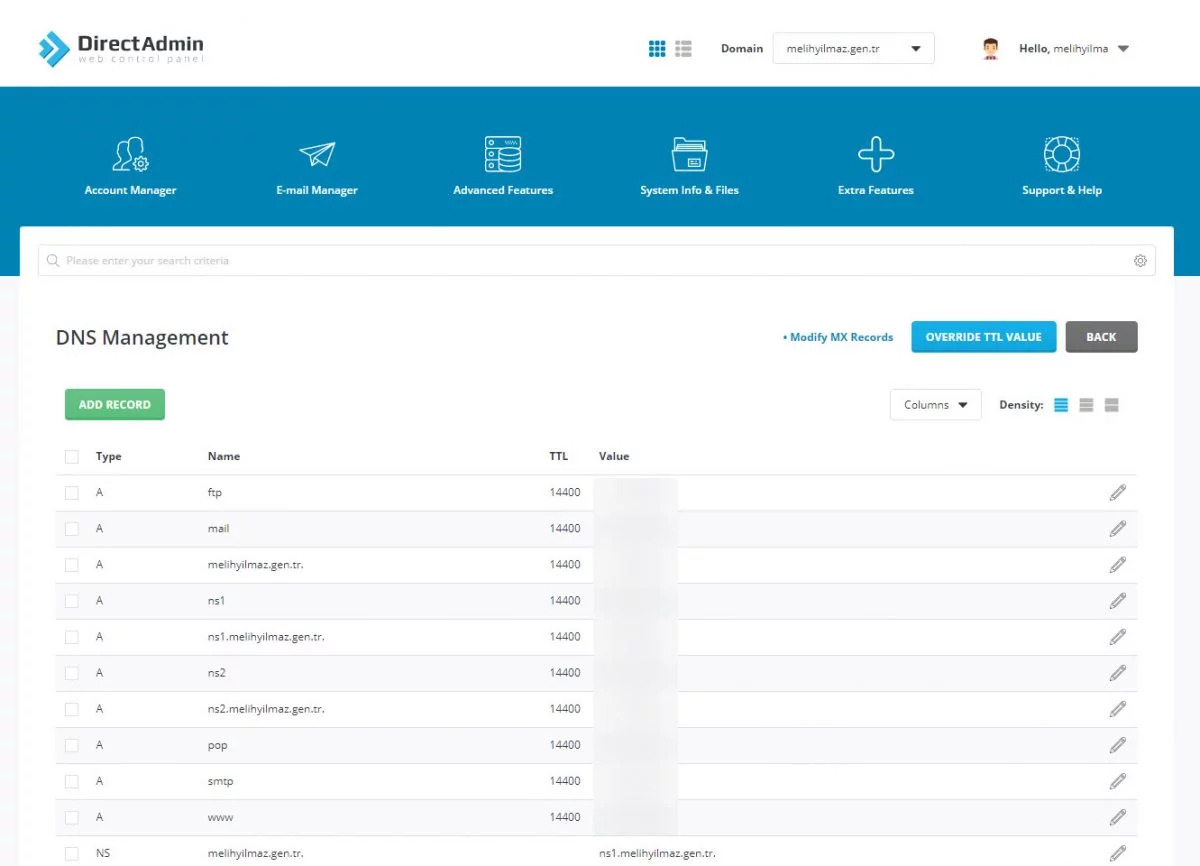Toggle the select-all records checkbox
Screen dimensions: 1200x866
pyautogui.click(x=71, y=457)
